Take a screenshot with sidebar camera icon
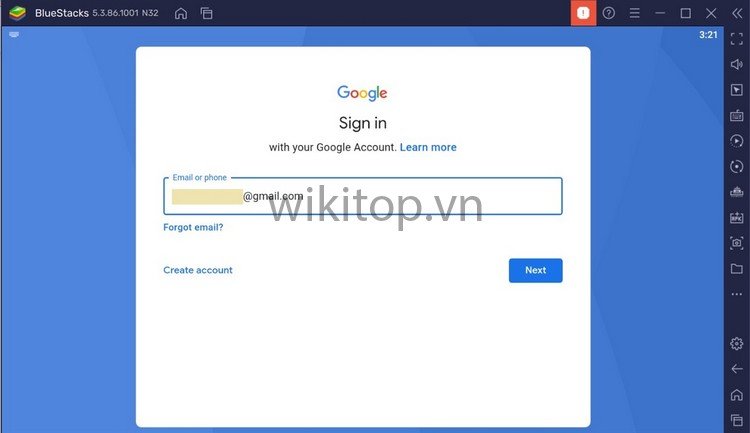Screen dimensions: 750x433 [x=737, y=243]
